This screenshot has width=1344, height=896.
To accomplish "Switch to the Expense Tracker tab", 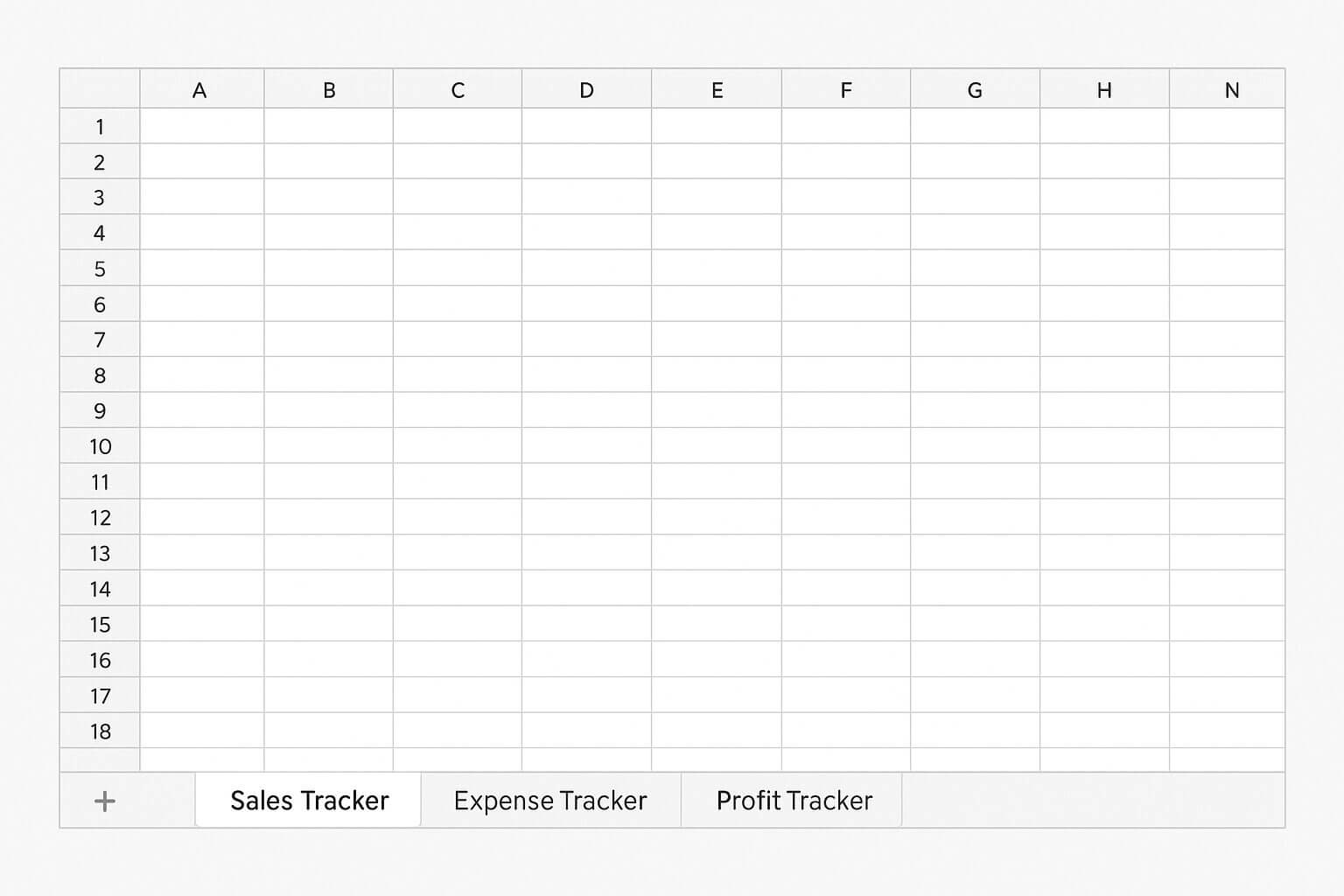I will tap(549, 800).
